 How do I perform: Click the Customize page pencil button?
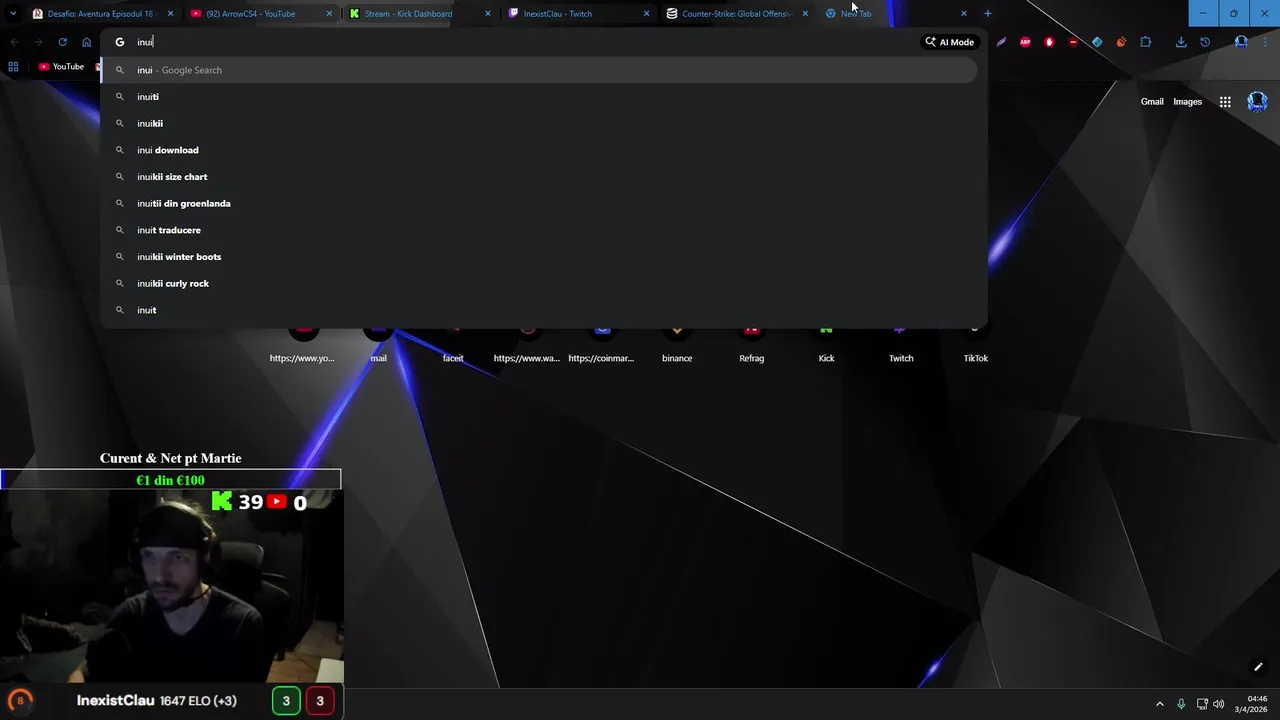1258,667
